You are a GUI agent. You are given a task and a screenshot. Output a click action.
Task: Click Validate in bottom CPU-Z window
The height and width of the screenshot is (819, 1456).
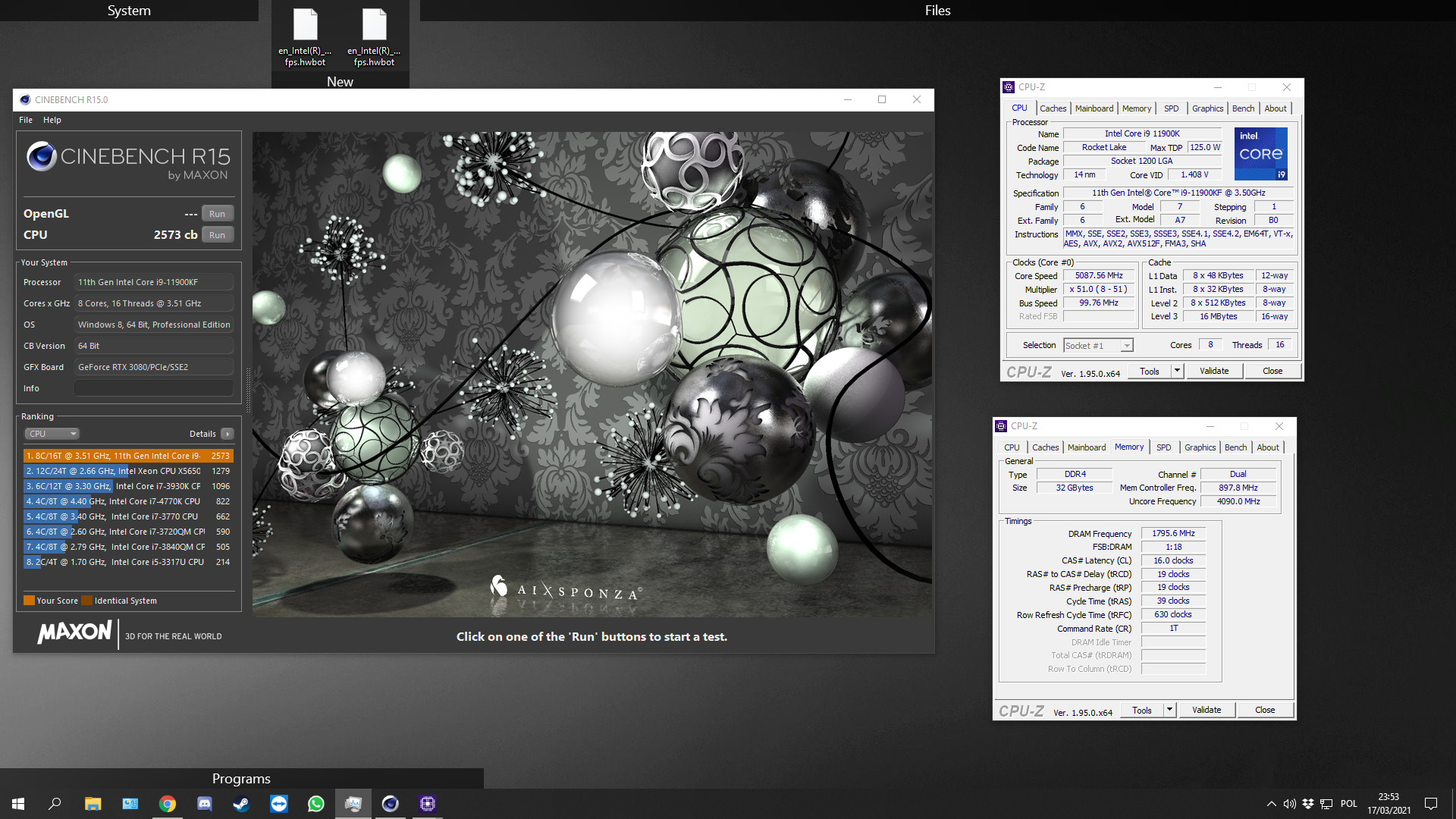tap(1207, 710)
